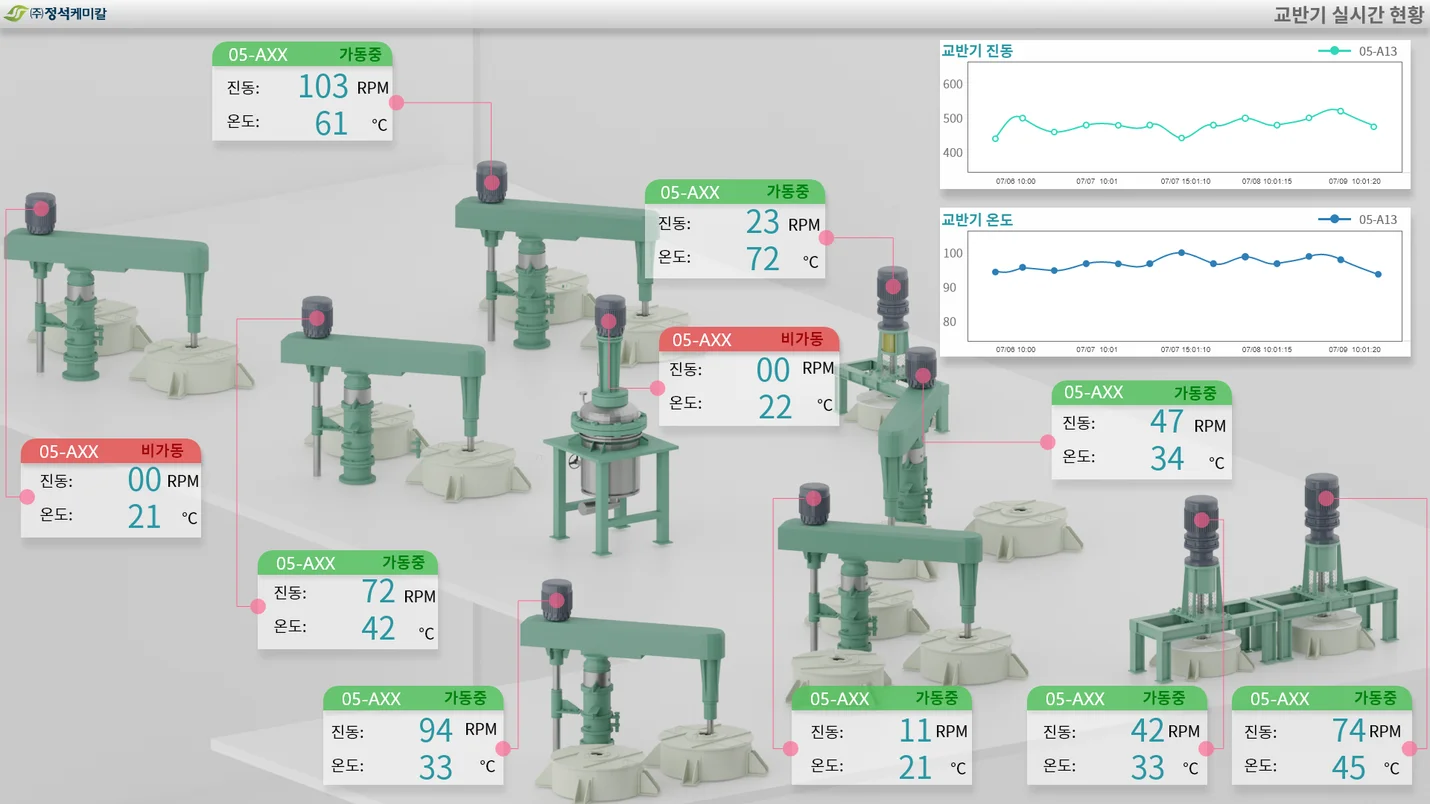This screenshot has height=804, width=1430.
Task: Open the 42 RPM equipment card
Action: [x=1117, y=735]
